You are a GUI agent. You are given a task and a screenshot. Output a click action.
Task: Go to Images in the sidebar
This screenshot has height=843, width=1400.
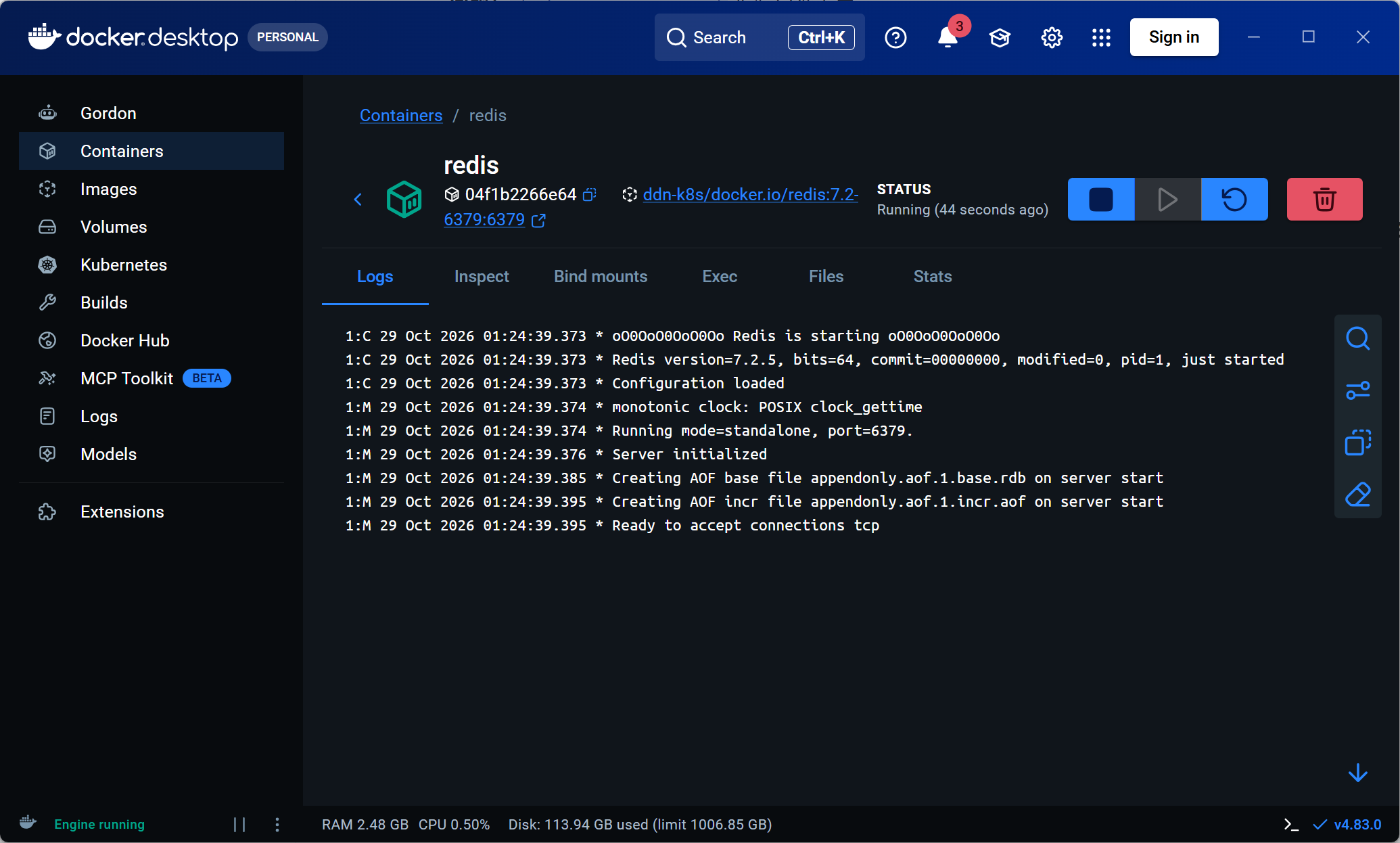tap(151, 189)
